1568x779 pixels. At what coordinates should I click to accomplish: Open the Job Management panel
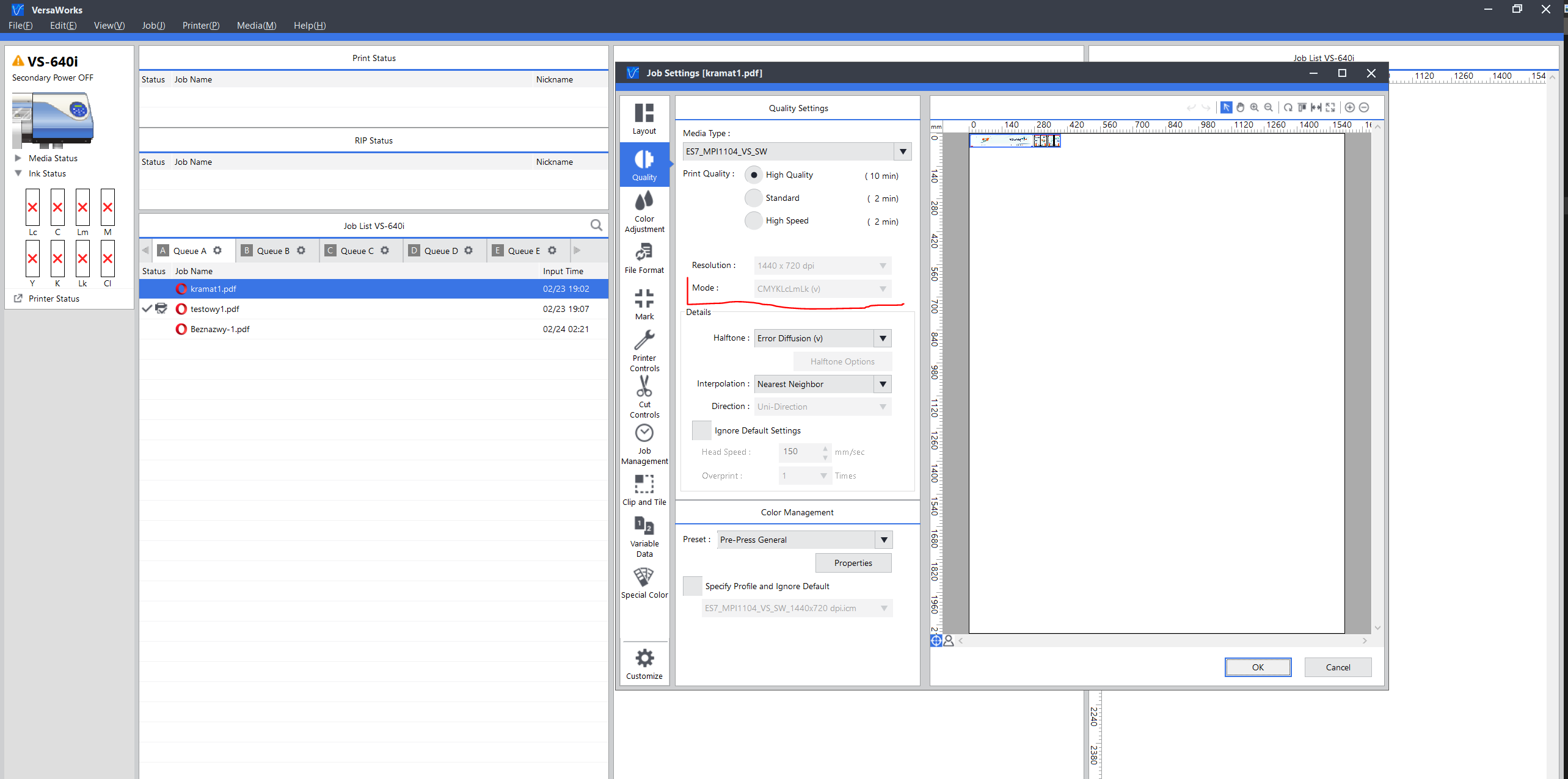tap(644, 444)
